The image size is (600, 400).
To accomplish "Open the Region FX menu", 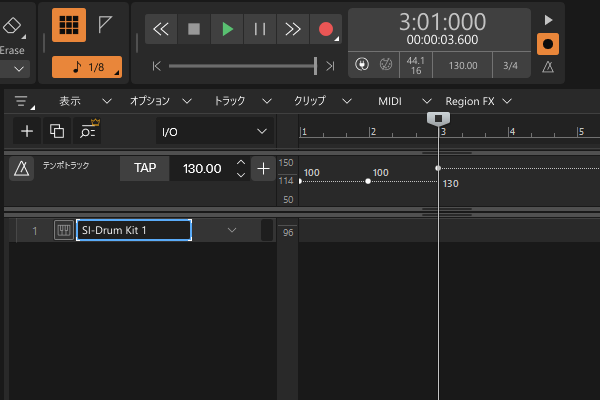I will (x=478, y=101).
